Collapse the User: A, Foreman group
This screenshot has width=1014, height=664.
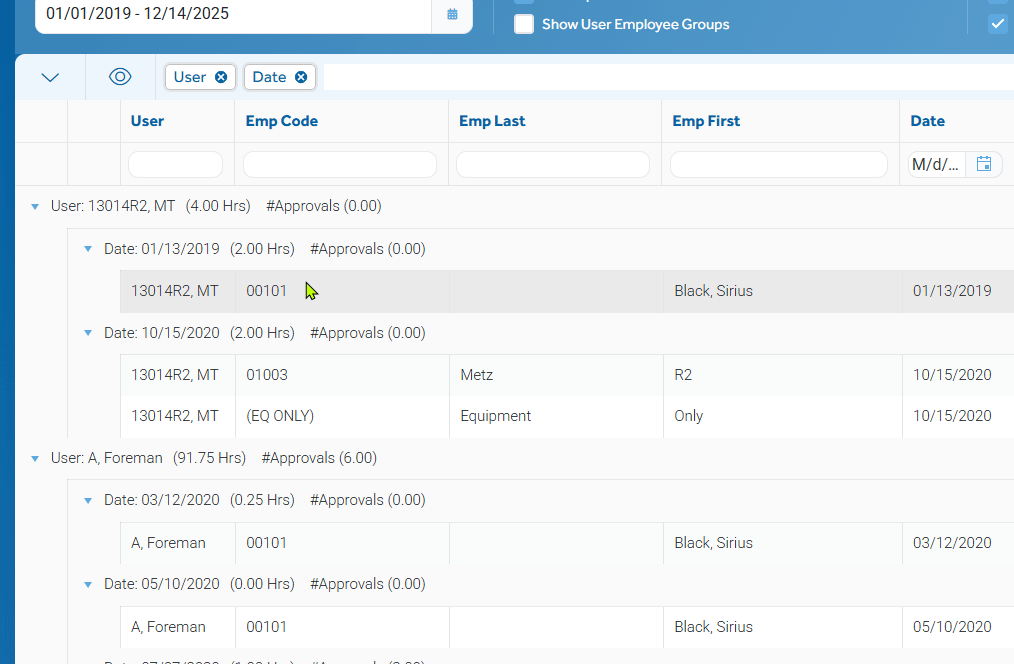coord(36,459)
